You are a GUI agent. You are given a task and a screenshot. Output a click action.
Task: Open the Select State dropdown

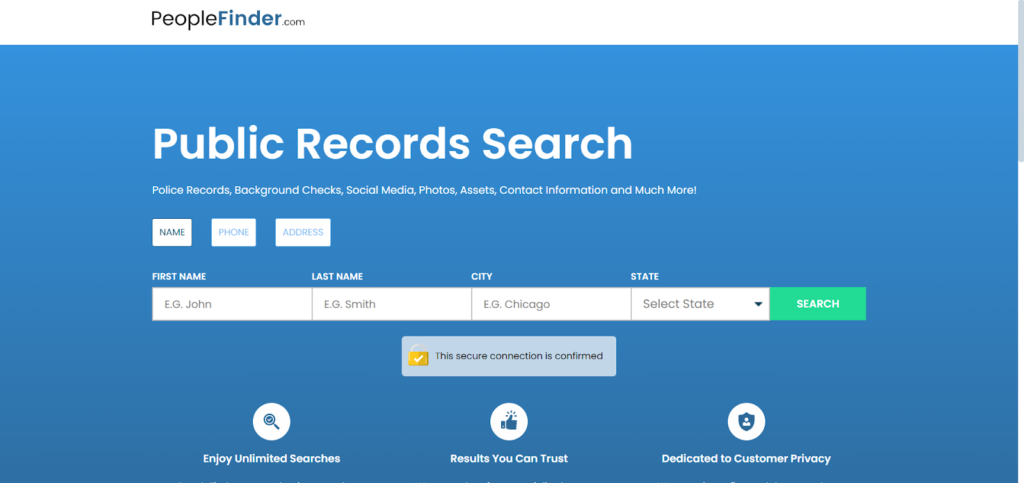tap(690, 304)
